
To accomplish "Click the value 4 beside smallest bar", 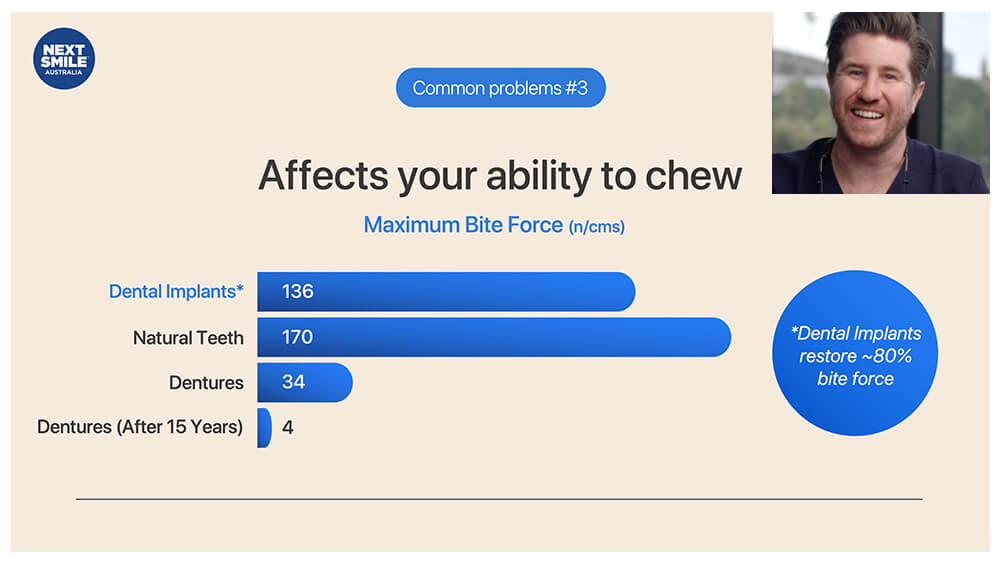I will (288, 428).
